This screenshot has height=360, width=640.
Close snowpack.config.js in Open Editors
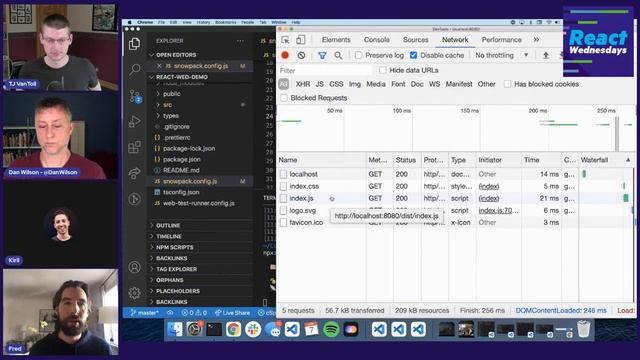click(159, 66)
